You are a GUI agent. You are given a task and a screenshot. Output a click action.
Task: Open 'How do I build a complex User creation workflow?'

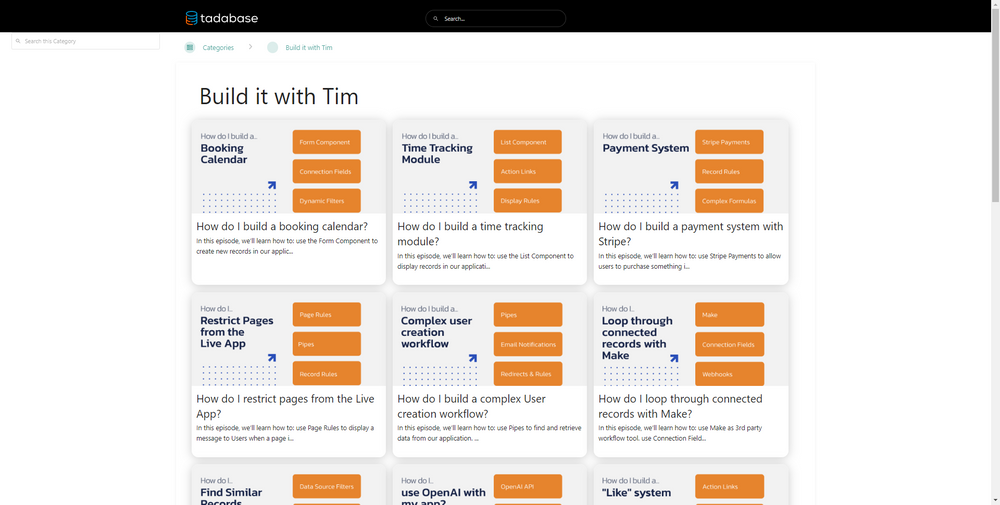point(471,406)
